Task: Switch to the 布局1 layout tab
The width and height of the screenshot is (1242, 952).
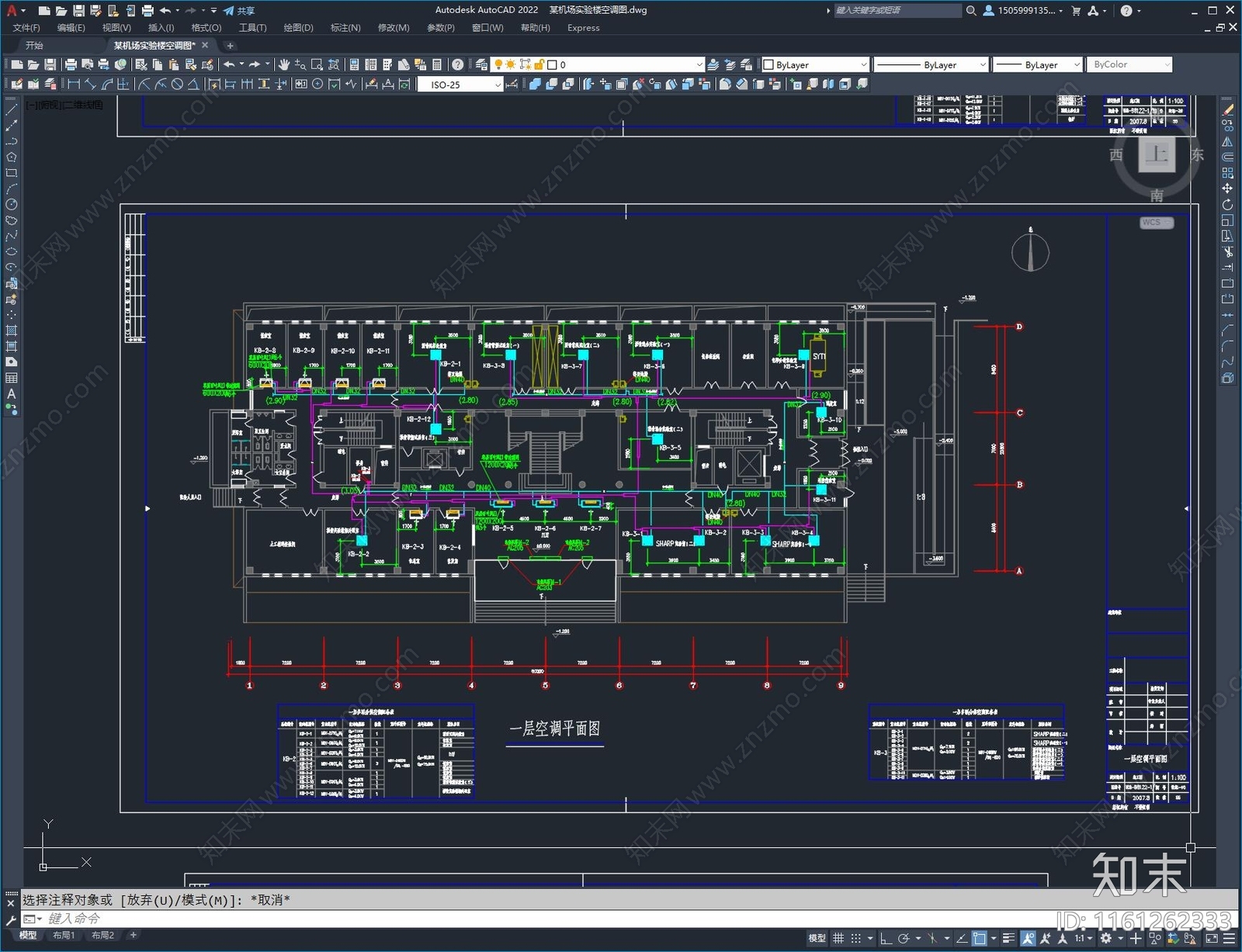Action: coord(64,936)
